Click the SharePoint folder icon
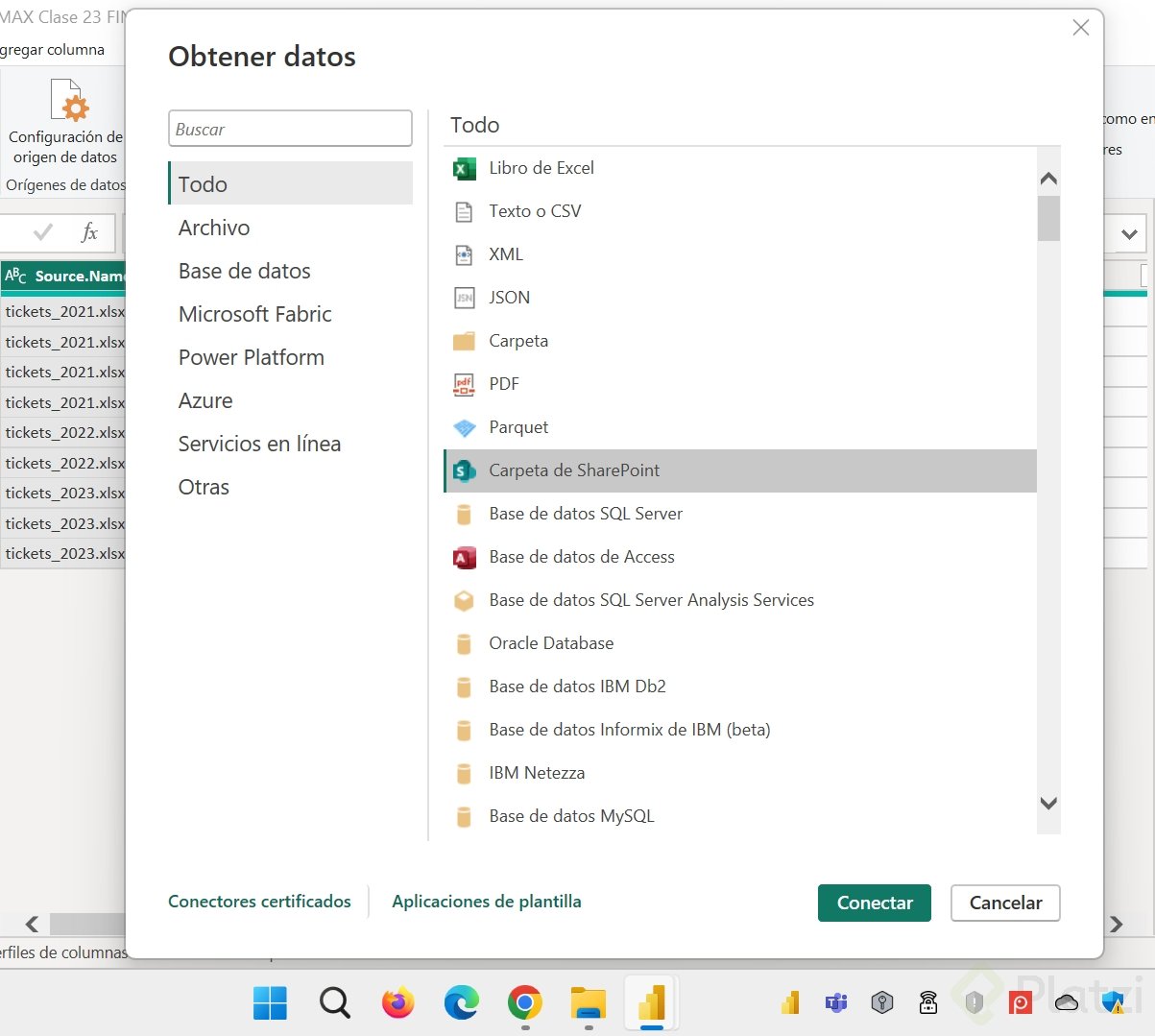1155x1036 pixels. pyautogui.click(x=464, y=471)
